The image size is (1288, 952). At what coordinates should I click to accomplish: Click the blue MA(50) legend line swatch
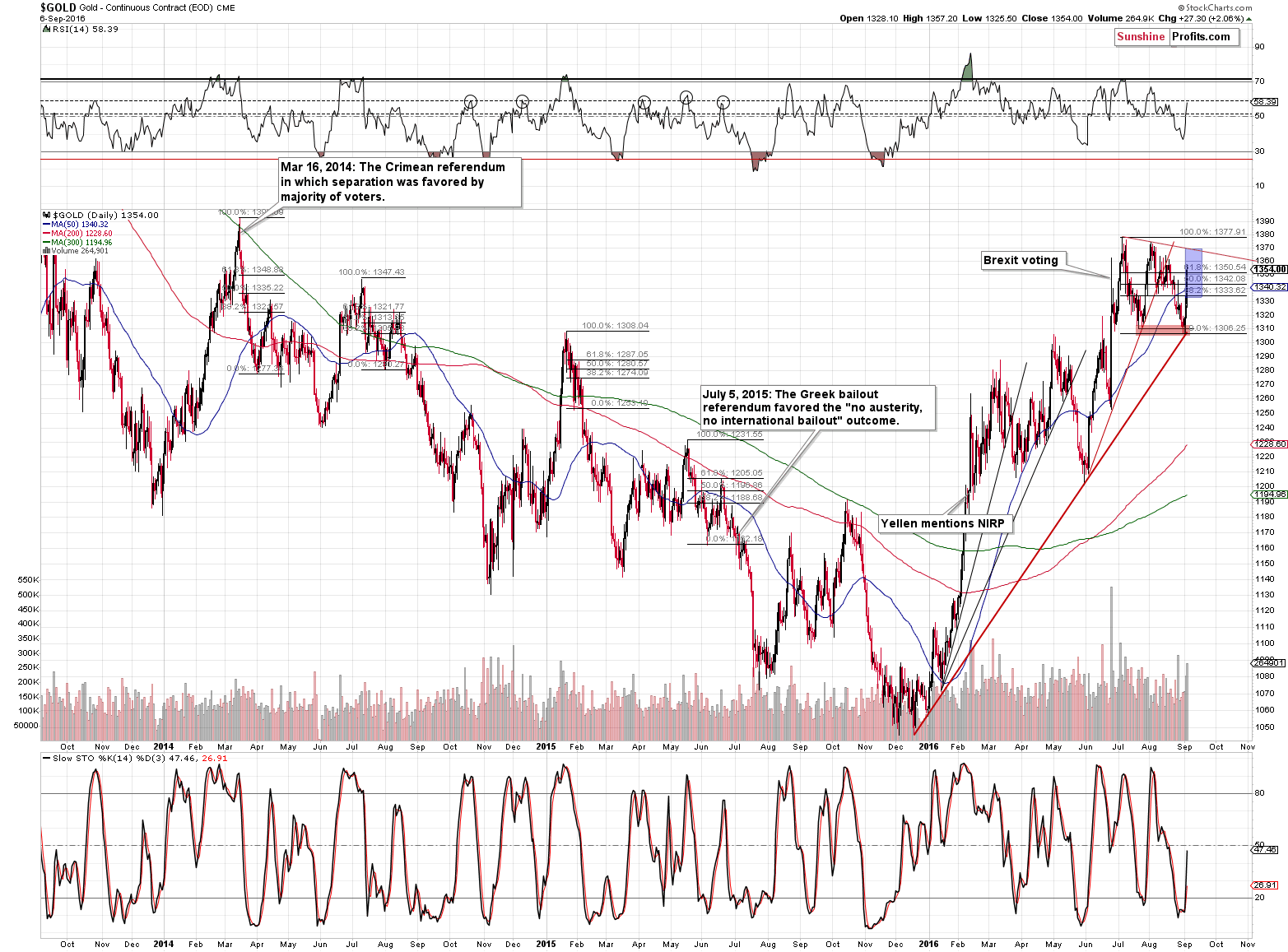point(46,225)
